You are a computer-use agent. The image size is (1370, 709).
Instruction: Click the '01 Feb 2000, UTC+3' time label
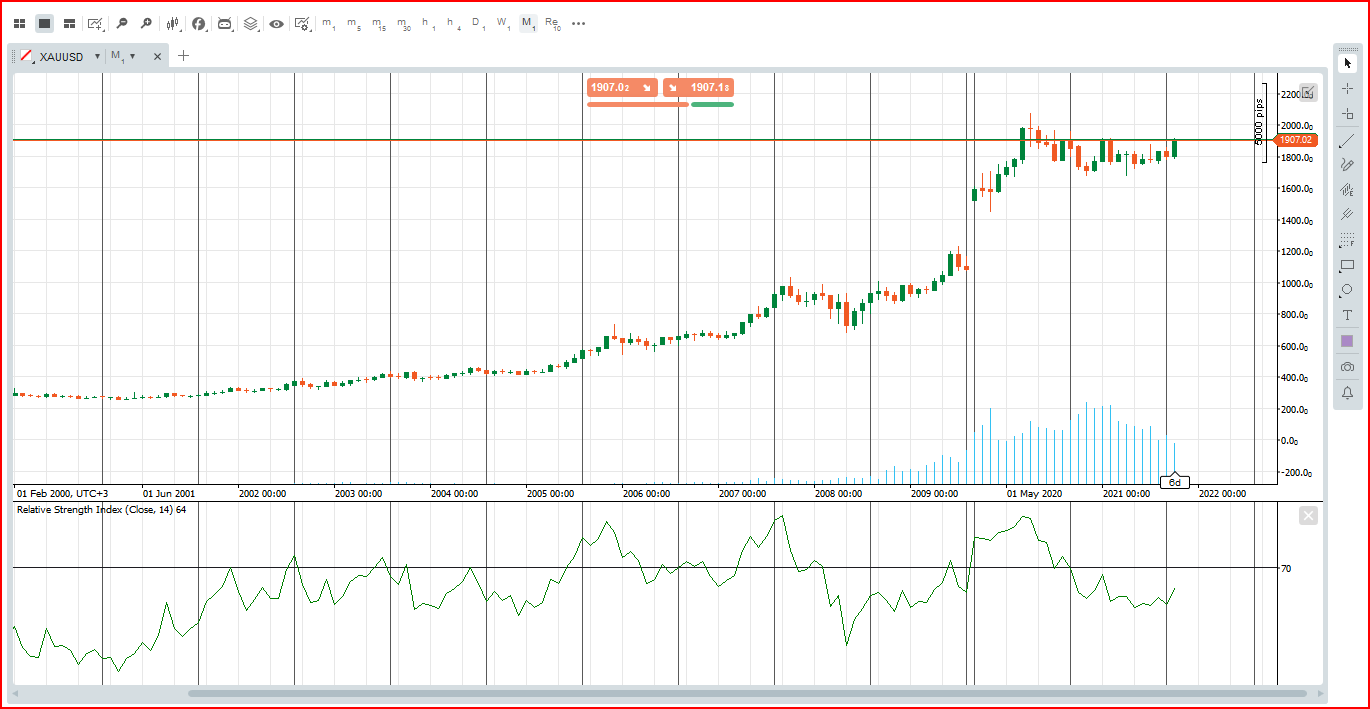62,493
